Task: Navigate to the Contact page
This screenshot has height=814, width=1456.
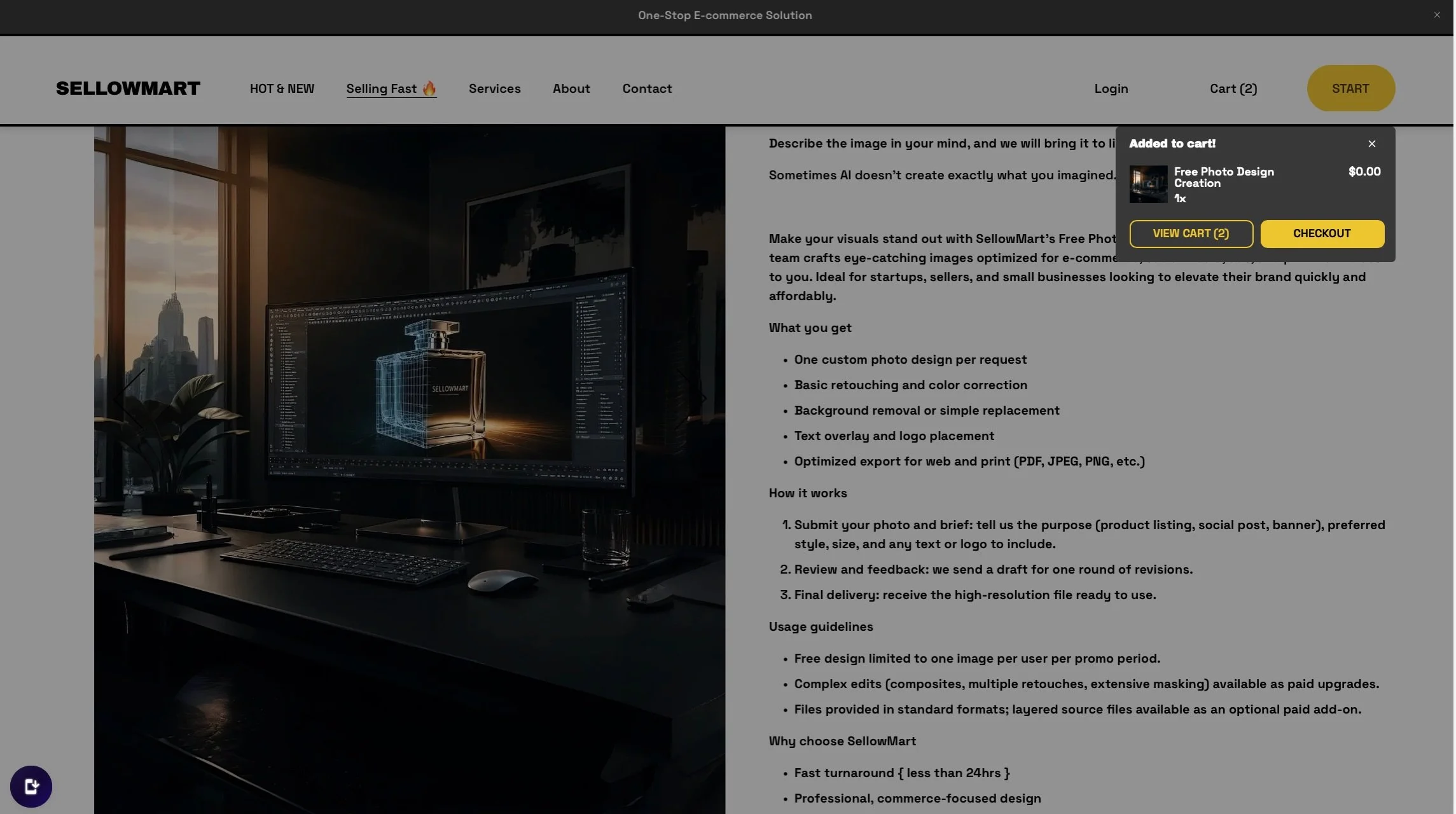Action: (x=647, y=88)
